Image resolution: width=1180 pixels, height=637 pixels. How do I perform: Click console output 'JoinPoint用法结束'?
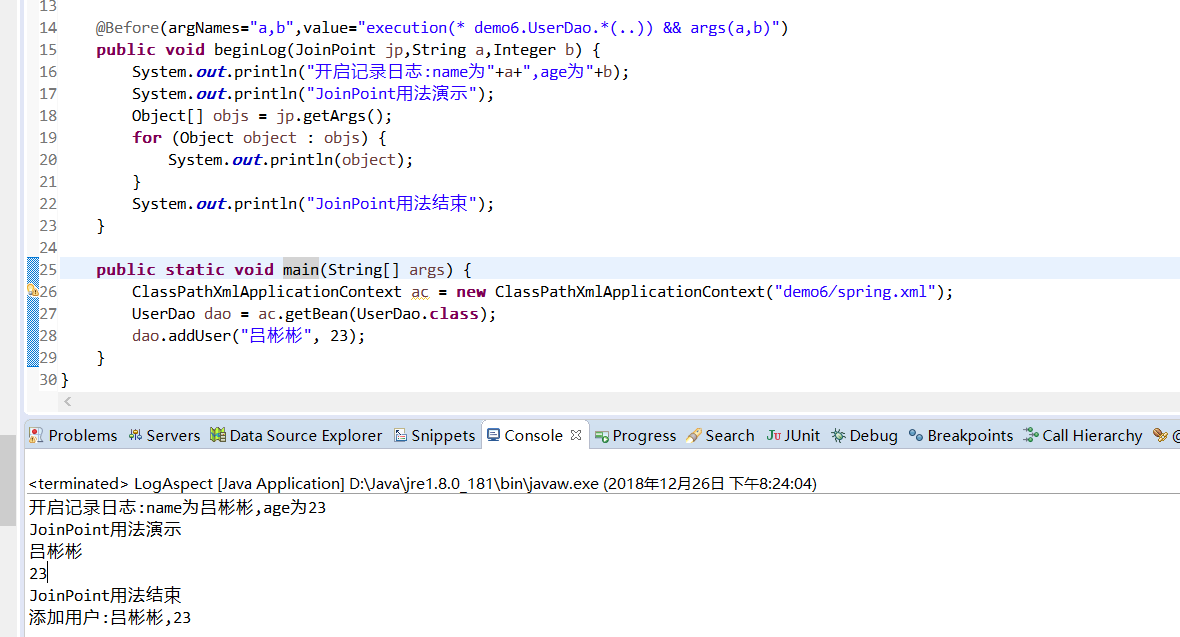click(105, 596)
